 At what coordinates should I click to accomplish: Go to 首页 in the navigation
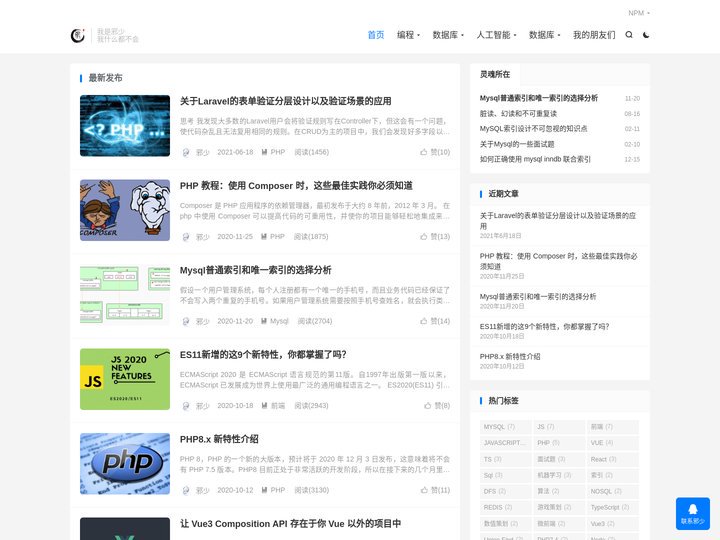click(x=376, y=35)
